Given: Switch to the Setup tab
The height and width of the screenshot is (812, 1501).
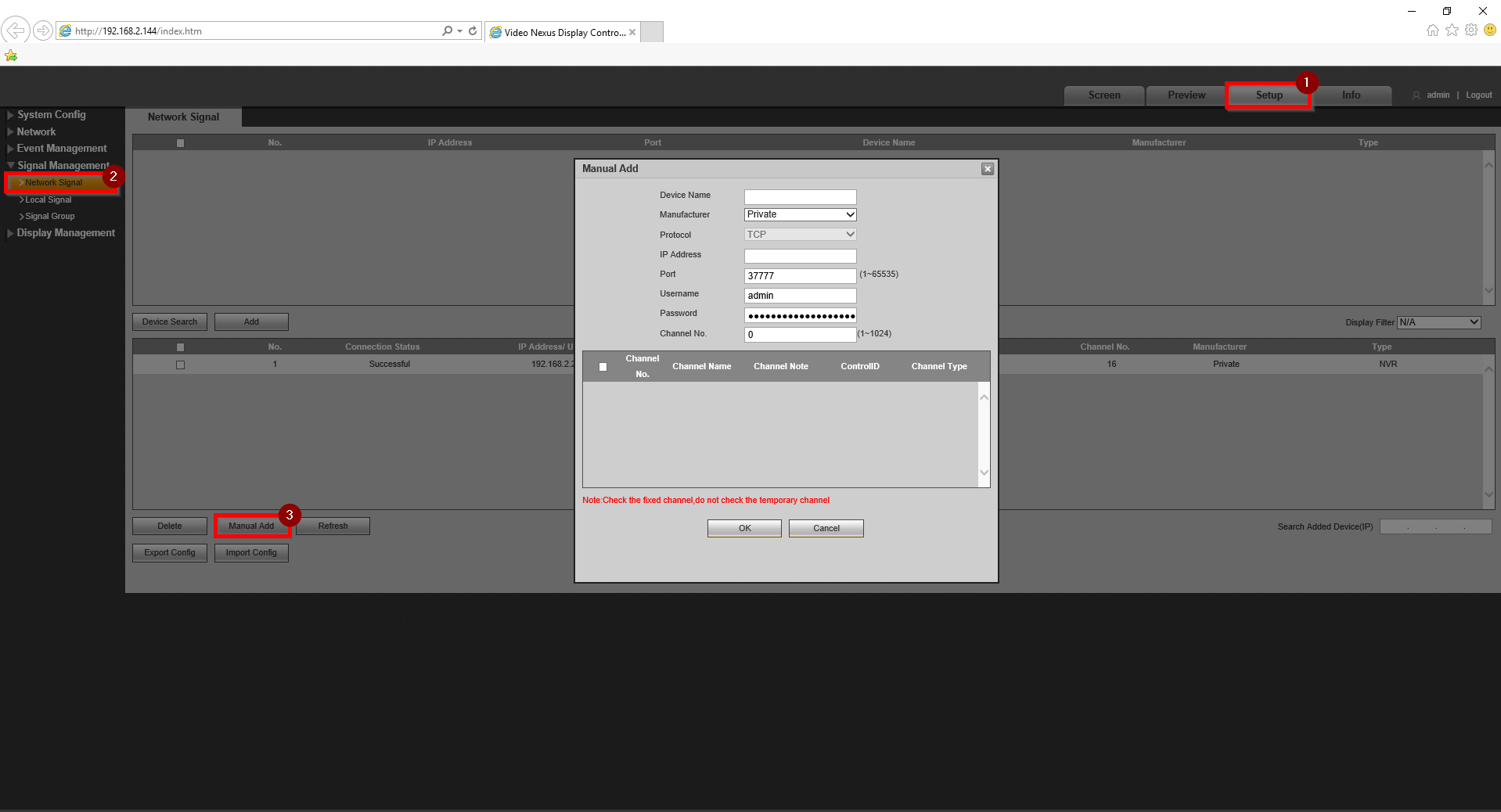Looking at the screenshot, I should tap(1269, 95).
